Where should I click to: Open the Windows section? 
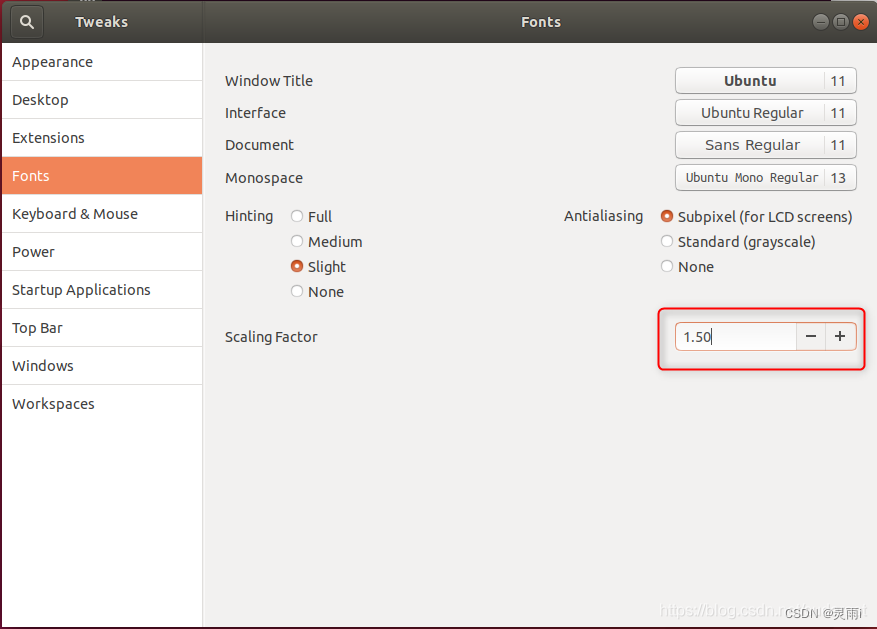tap(102, 366)
